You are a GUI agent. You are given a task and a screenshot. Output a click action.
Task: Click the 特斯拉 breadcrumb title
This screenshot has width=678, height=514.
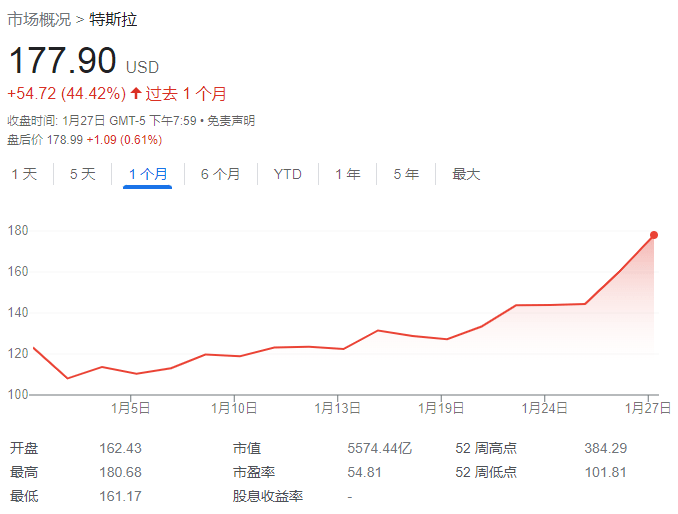[113, 20]
